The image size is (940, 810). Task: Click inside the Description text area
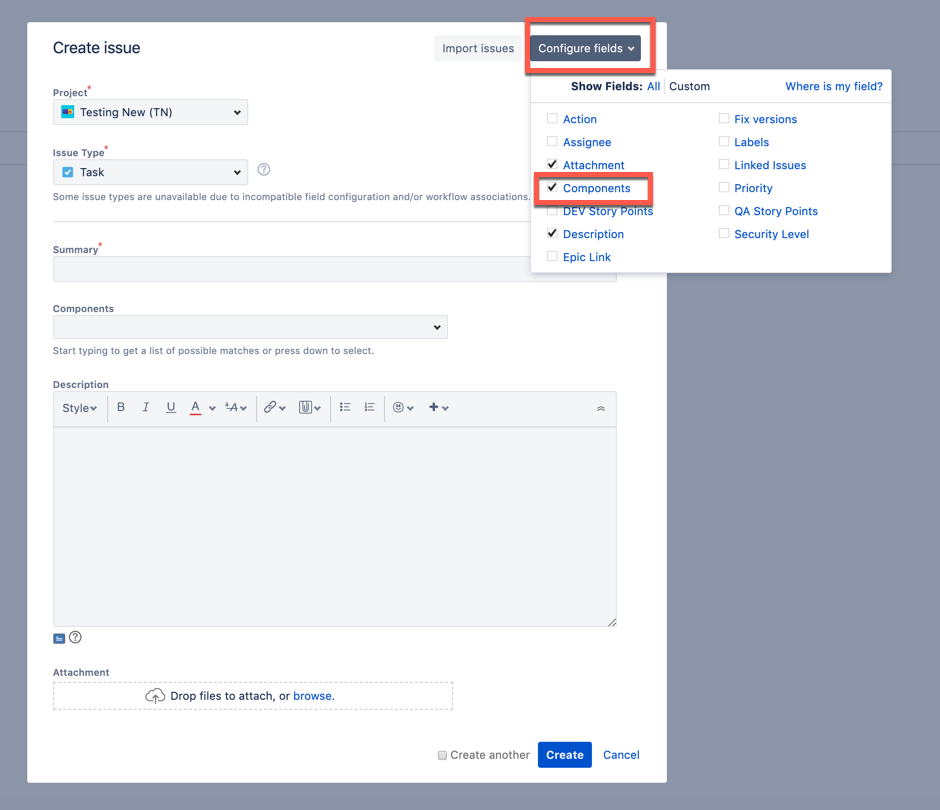(x=335, y=526)
